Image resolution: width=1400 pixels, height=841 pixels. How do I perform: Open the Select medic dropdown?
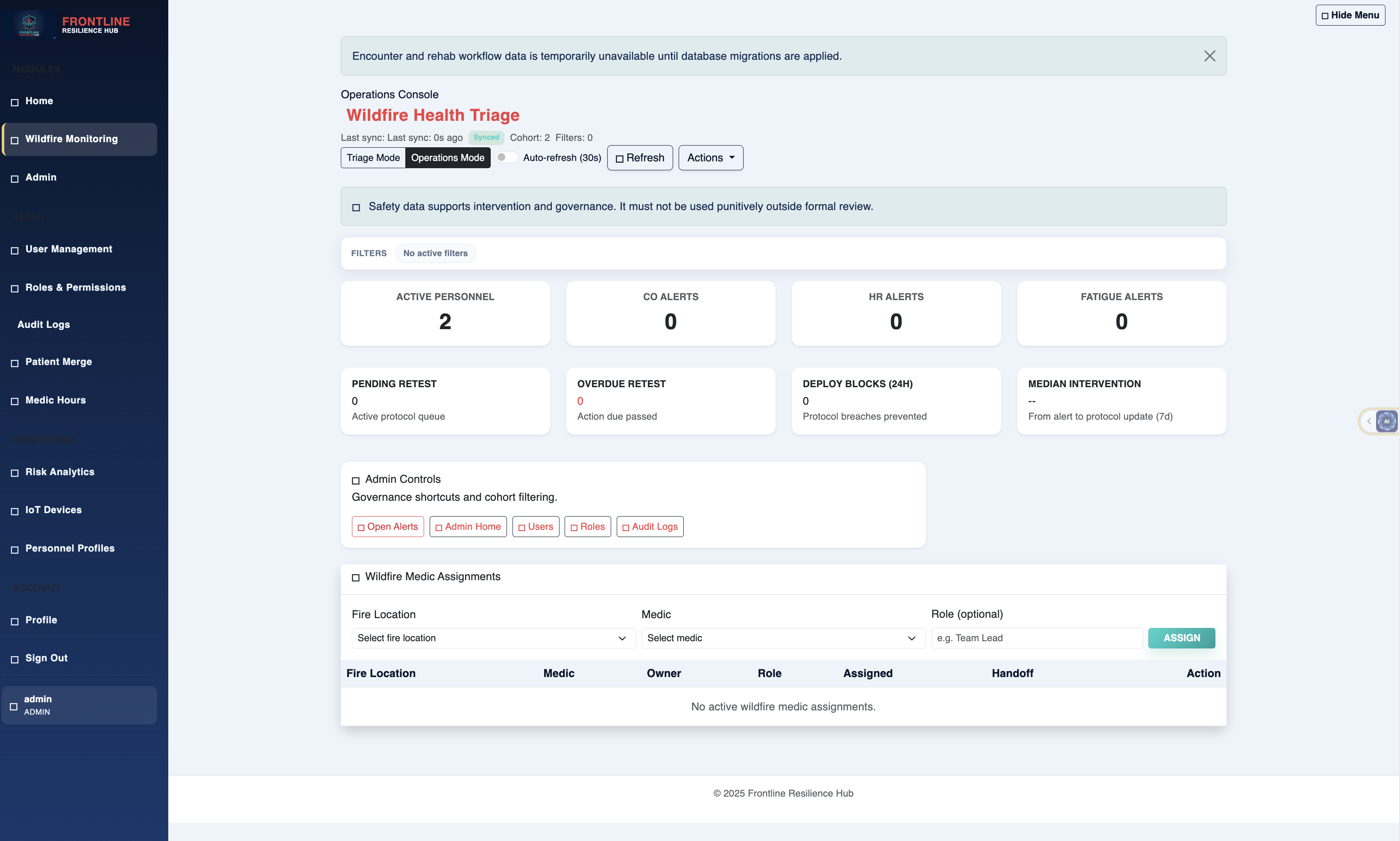(782, 638)
